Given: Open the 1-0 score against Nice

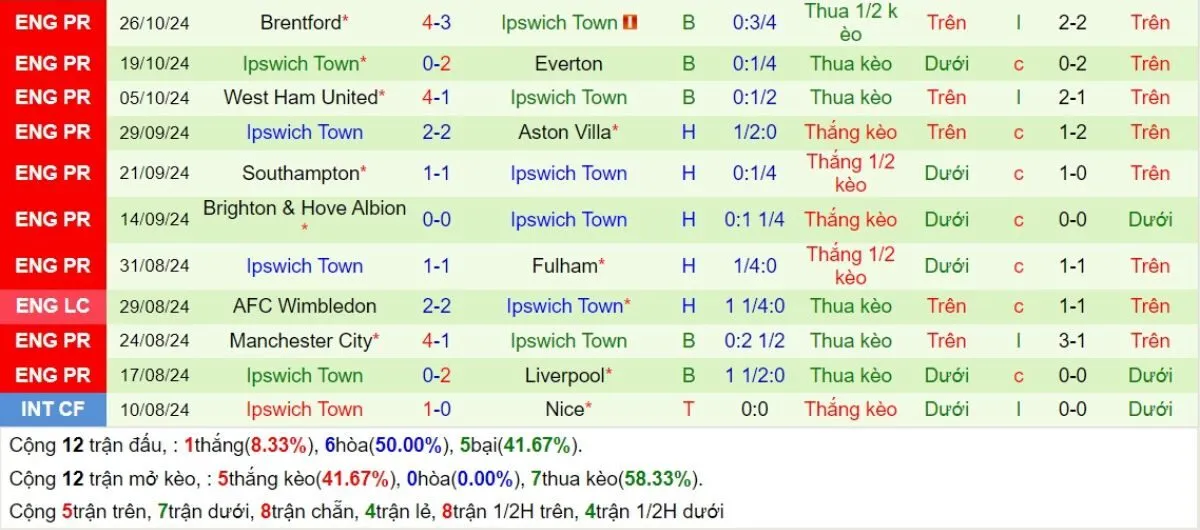Looking at the screenshot, I should click(437, 409).
